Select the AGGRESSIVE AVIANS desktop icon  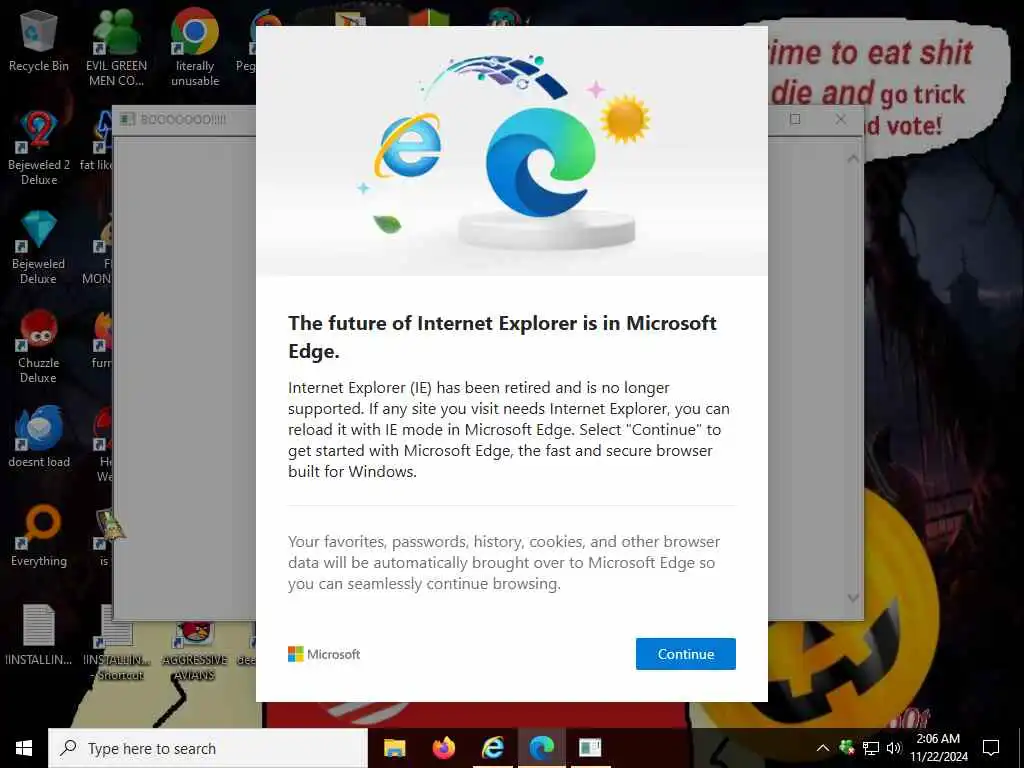pos(195,652)
